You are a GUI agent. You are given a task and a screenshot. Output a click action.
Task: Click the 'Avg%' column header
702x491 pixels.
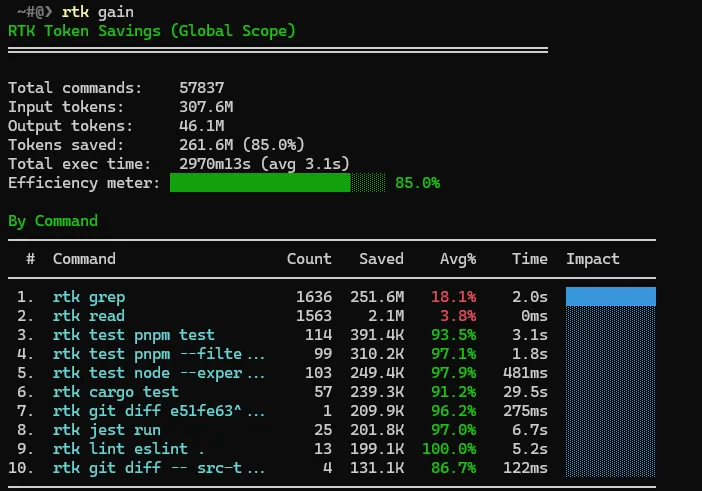pos(458,259)
